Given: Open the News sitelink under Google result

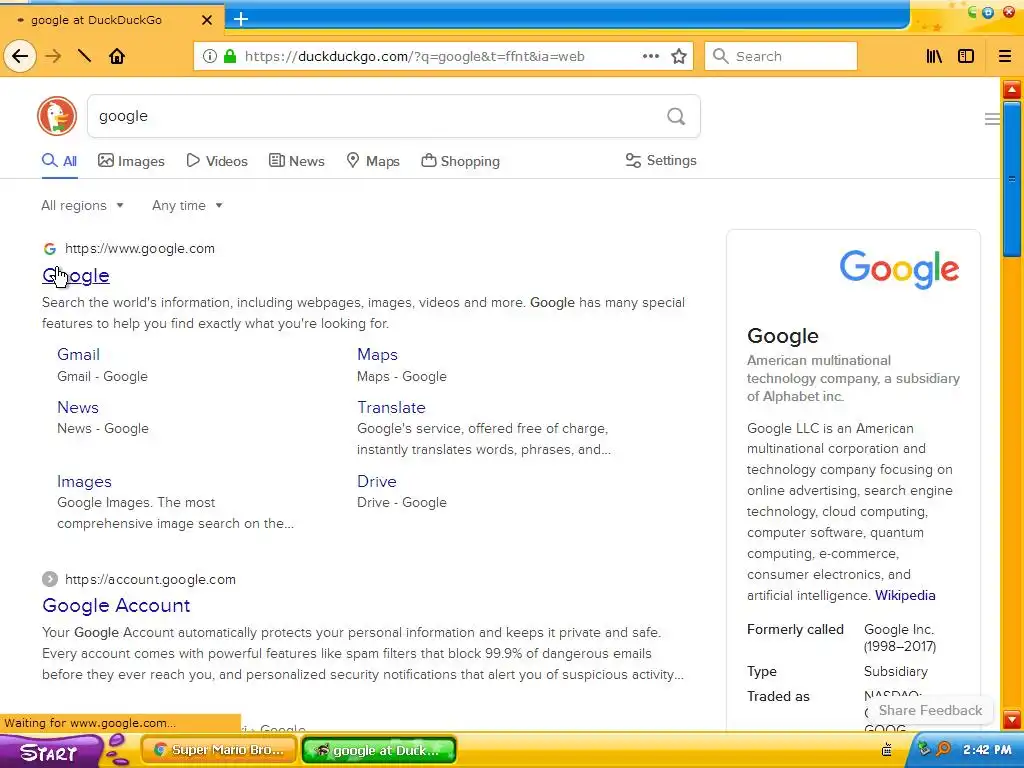Looking at the screenshot, I should 78,408.
